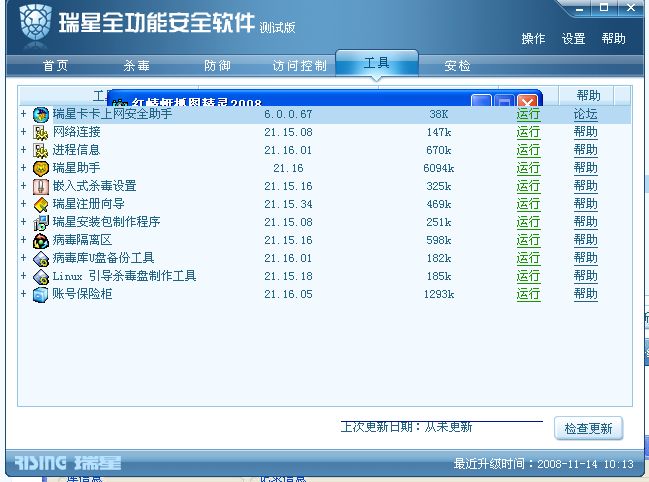Expand the 网络连接 row
Image resolution: width=649 pixels, height=482 pixels.
(x=24, y=132)
